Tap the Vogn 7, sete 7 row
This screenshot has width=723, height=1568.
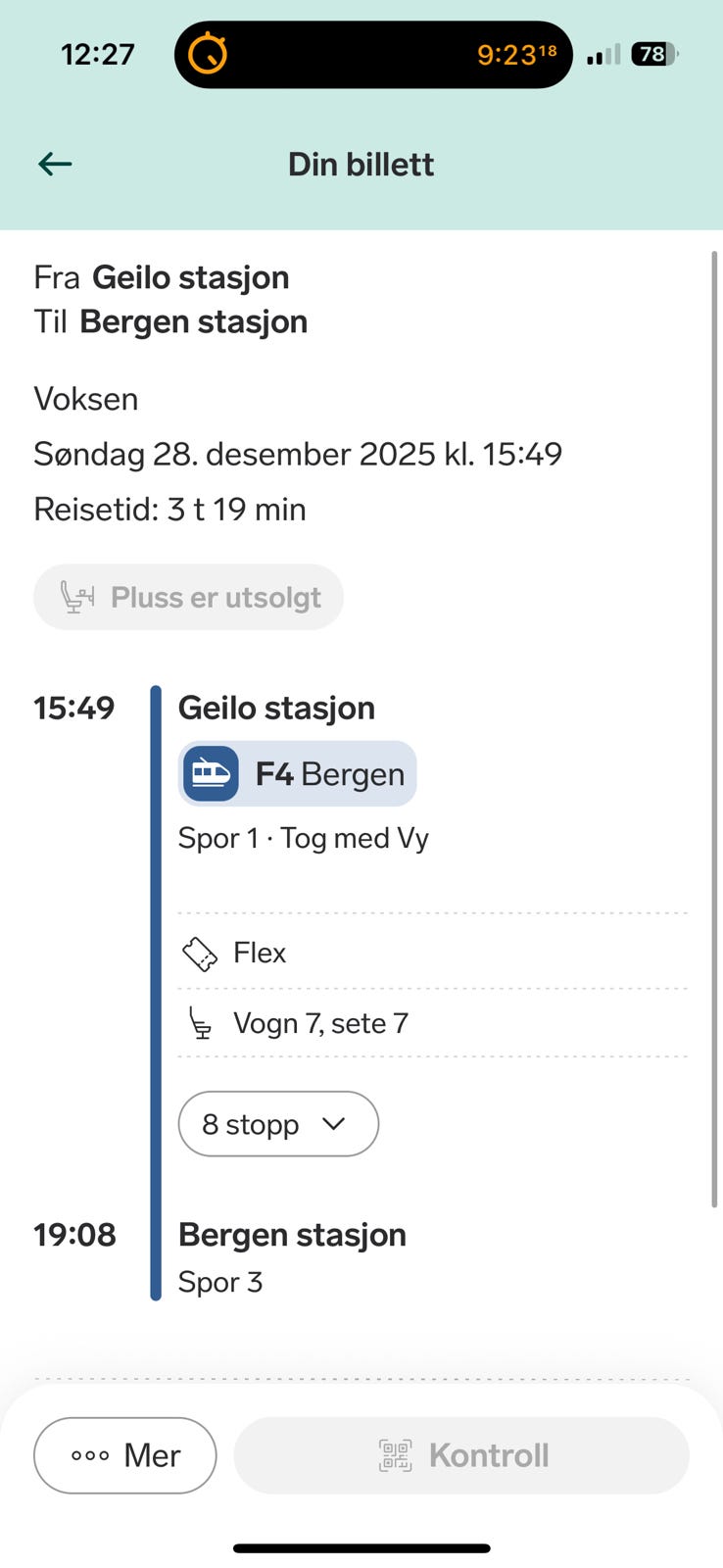point(431,1023)
